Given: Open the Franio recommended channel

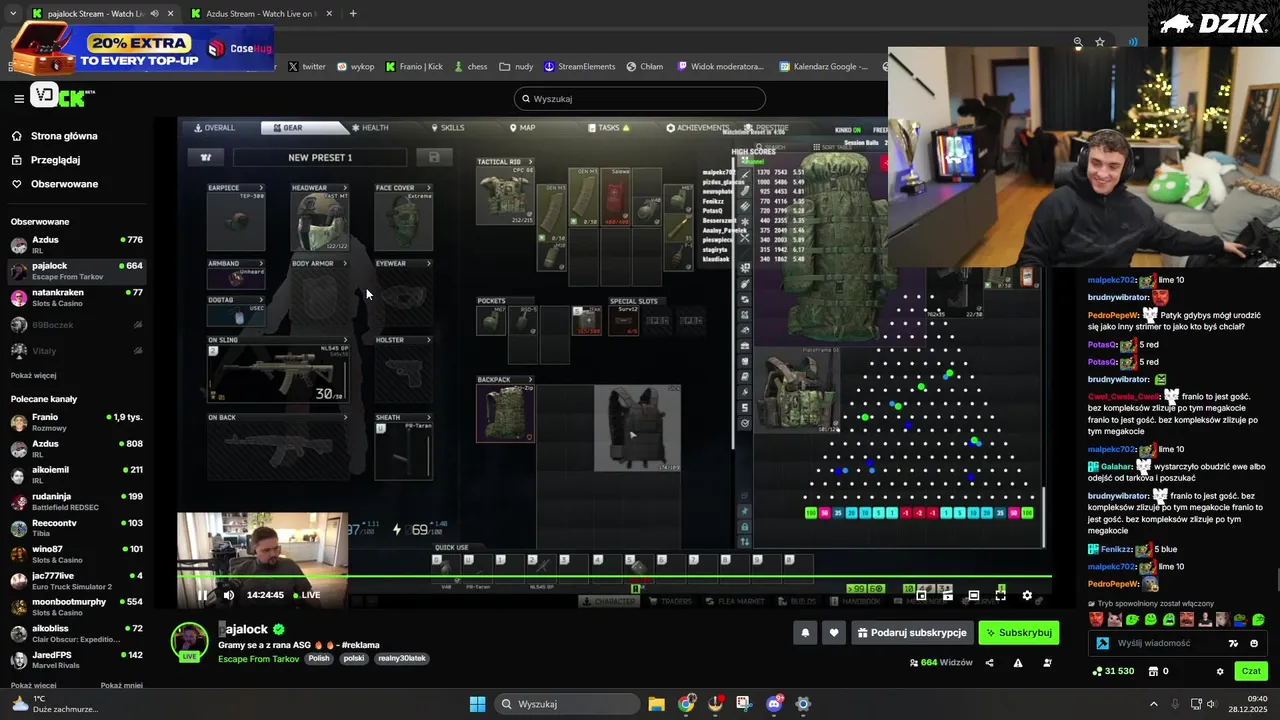Looking at the screenshot, I should tap(77, 422).
